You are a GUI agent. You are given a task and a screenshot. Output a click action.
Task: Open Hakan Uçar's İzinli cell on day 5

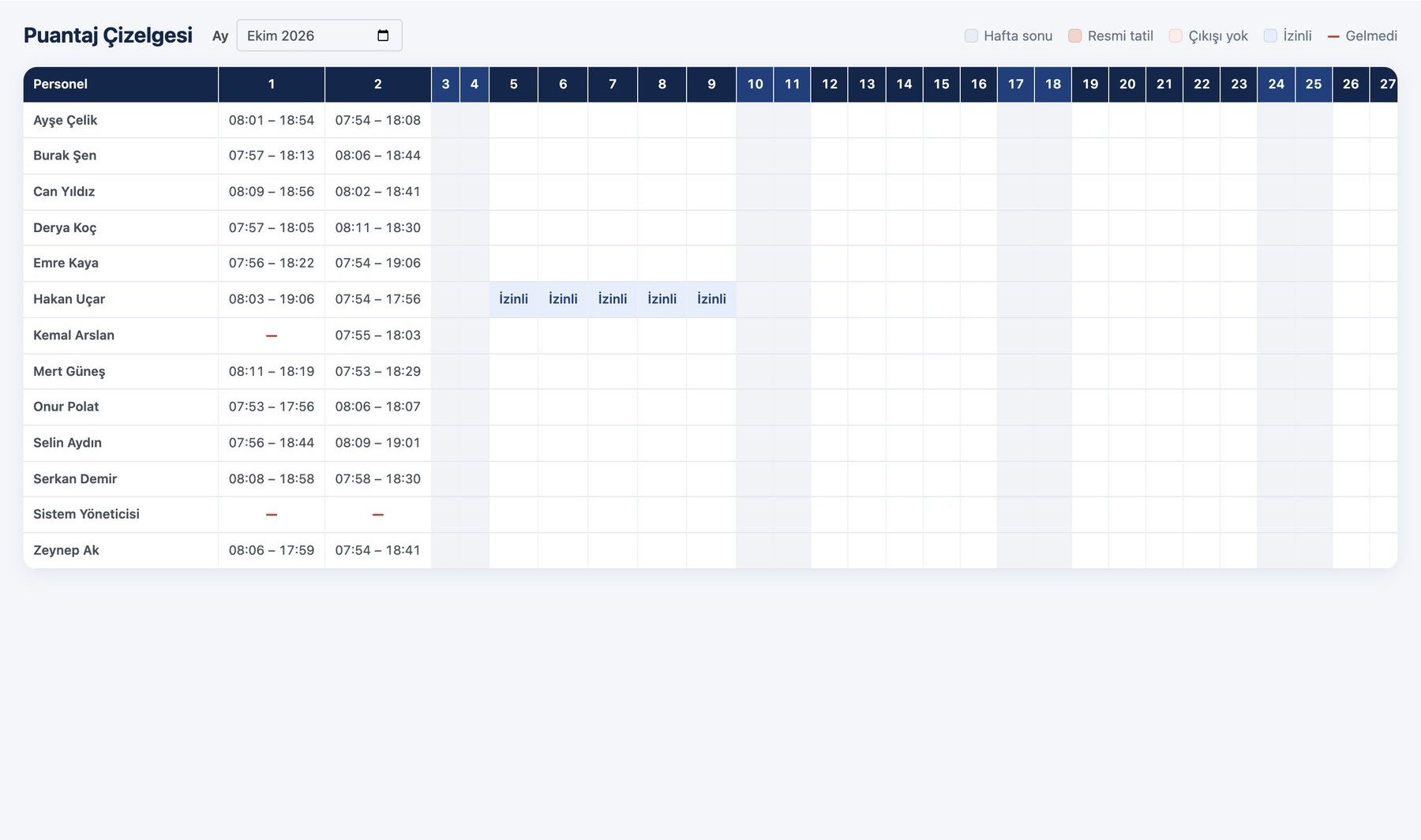514,299
